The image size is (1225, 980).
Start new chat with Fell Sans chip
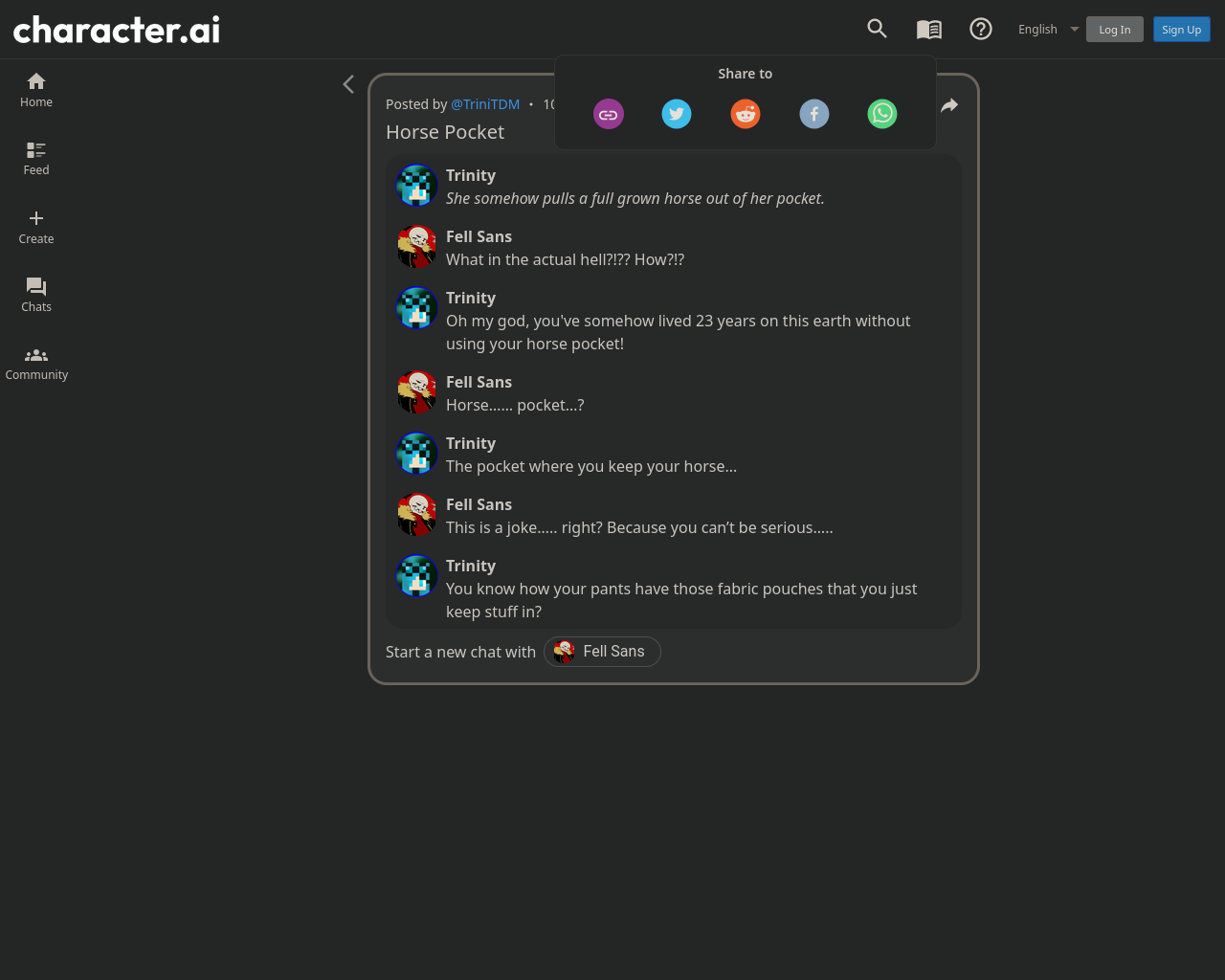pyautogui.click(x=602, y=652)
